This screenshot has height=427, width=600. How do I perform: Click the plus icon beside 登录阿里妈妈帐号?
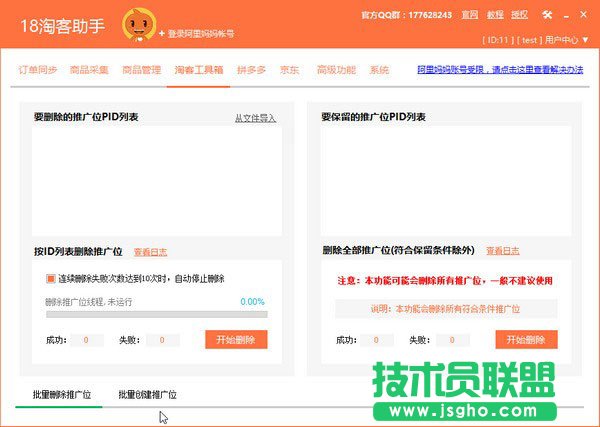(x=163, y=33)
